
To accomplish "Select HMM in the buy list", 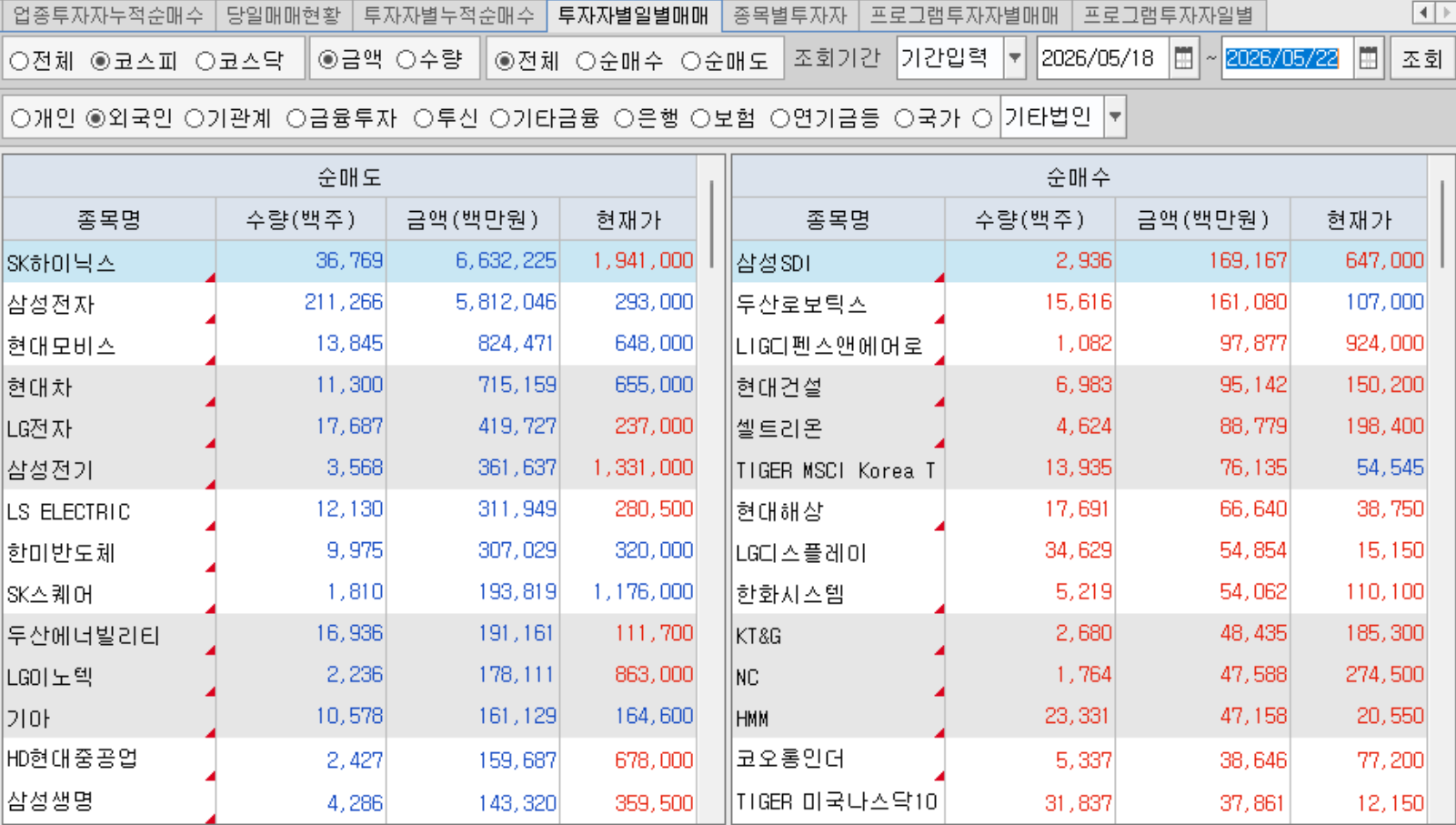I will 1079,718.
